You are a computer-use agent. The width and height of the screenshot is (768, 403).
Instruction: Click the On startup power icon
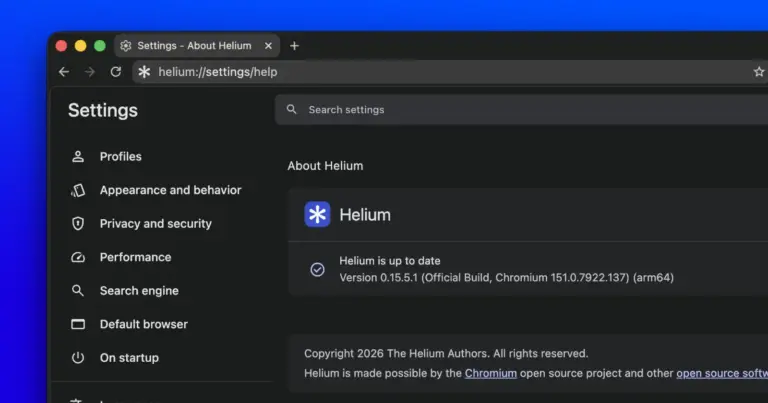click(x=78, y=358)
